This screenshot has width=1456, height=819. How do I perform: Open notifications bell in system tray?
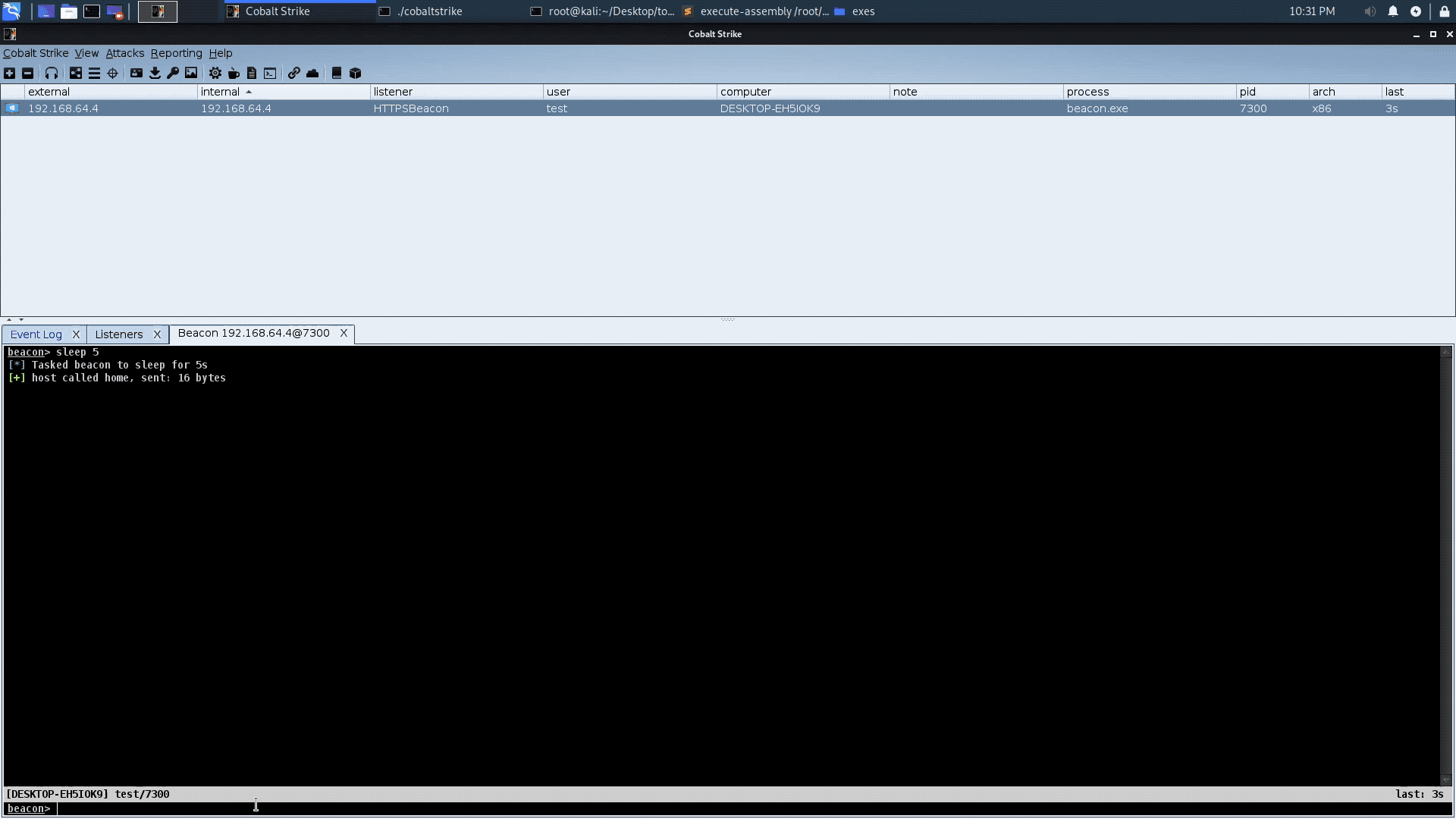tap(1393, 11)
